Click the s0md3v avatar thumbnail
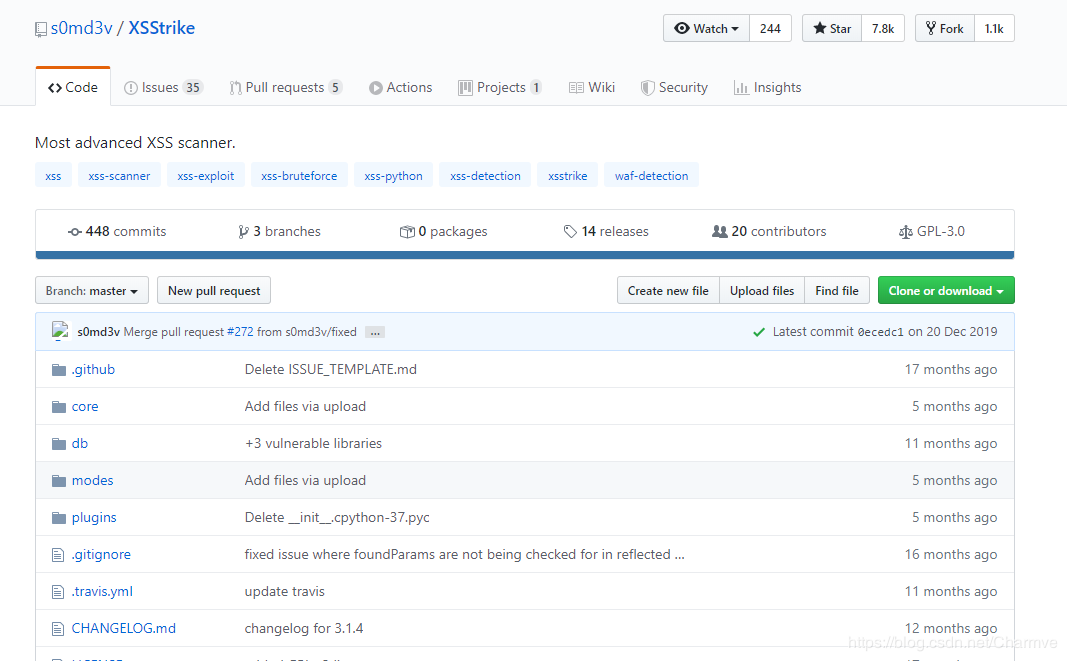Viewport: 1067px width, 661px height. tap(61, 331)
